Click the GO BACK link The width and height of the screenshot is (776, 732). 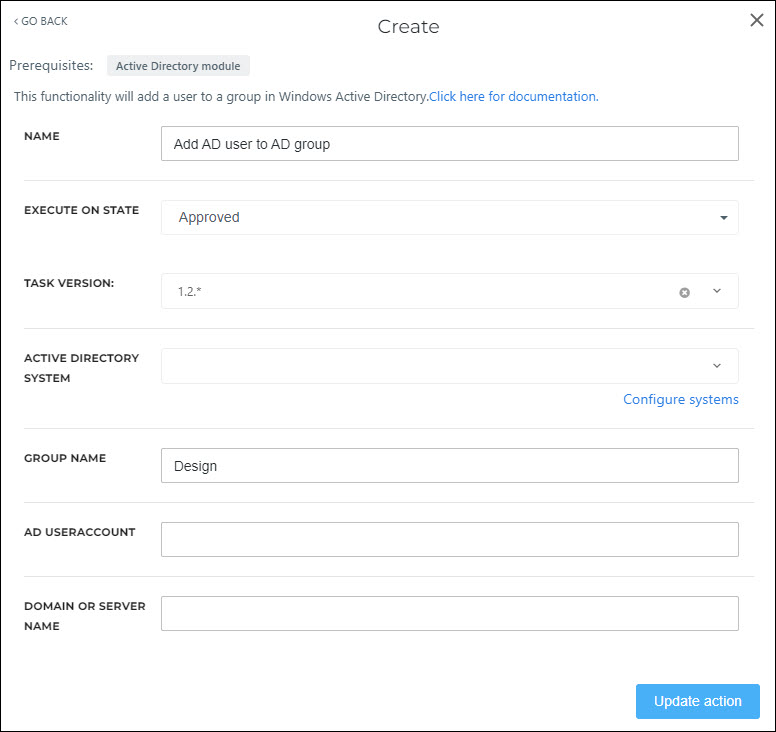tap(41, 21)
